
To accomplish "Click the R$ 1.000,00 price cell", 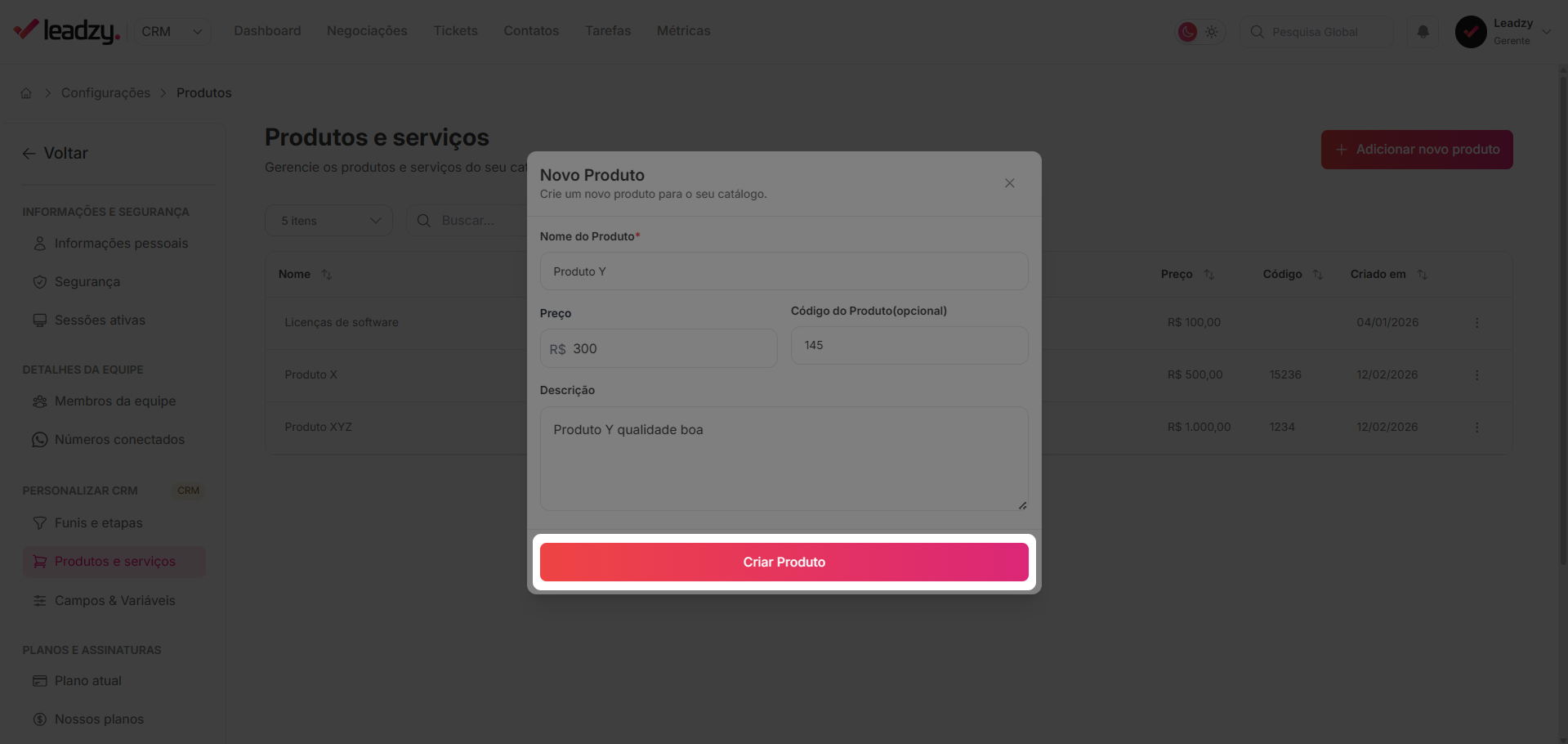I will [1199, 428].
